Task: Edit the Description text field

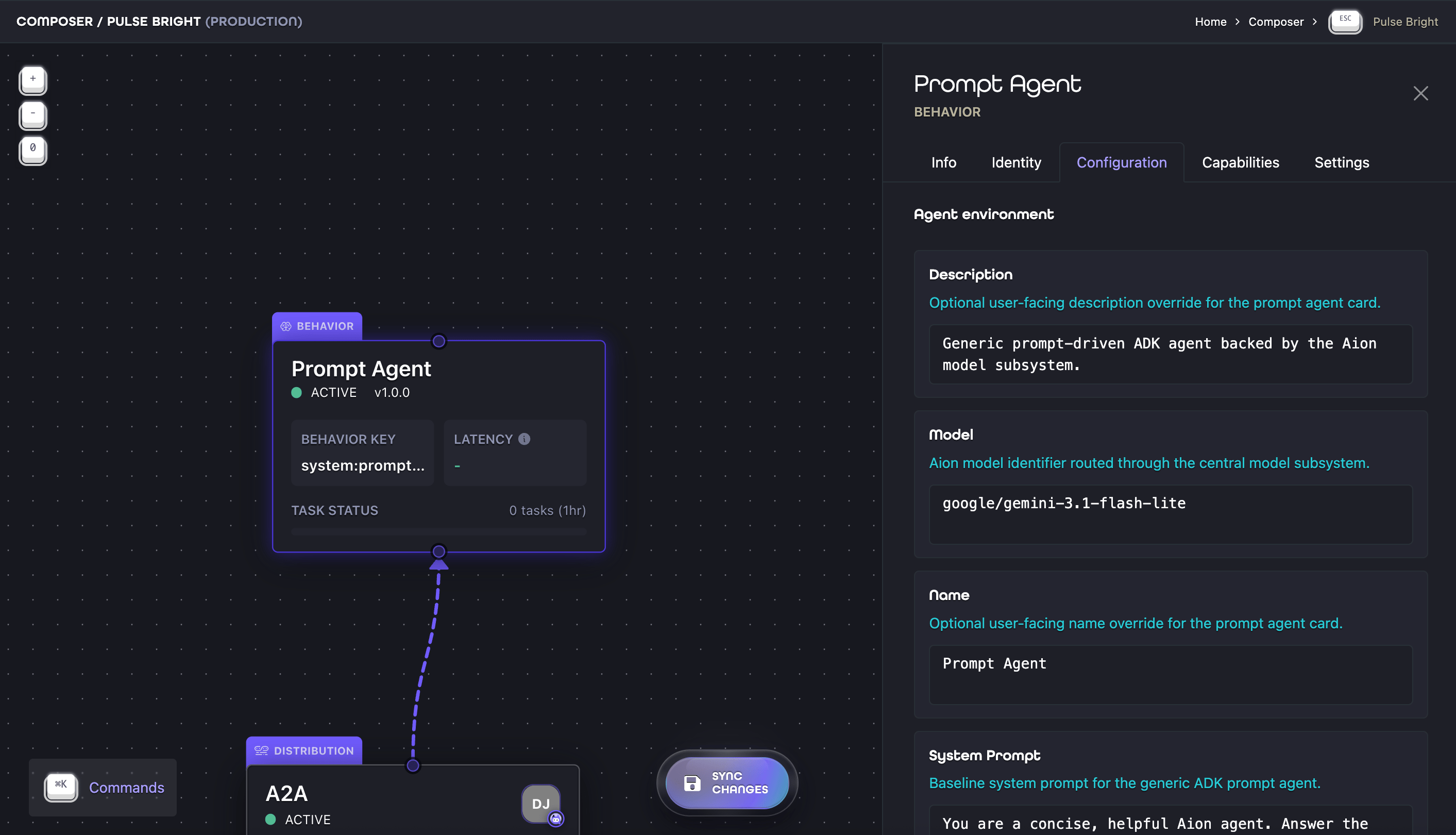Action: tap(1170, 354)
